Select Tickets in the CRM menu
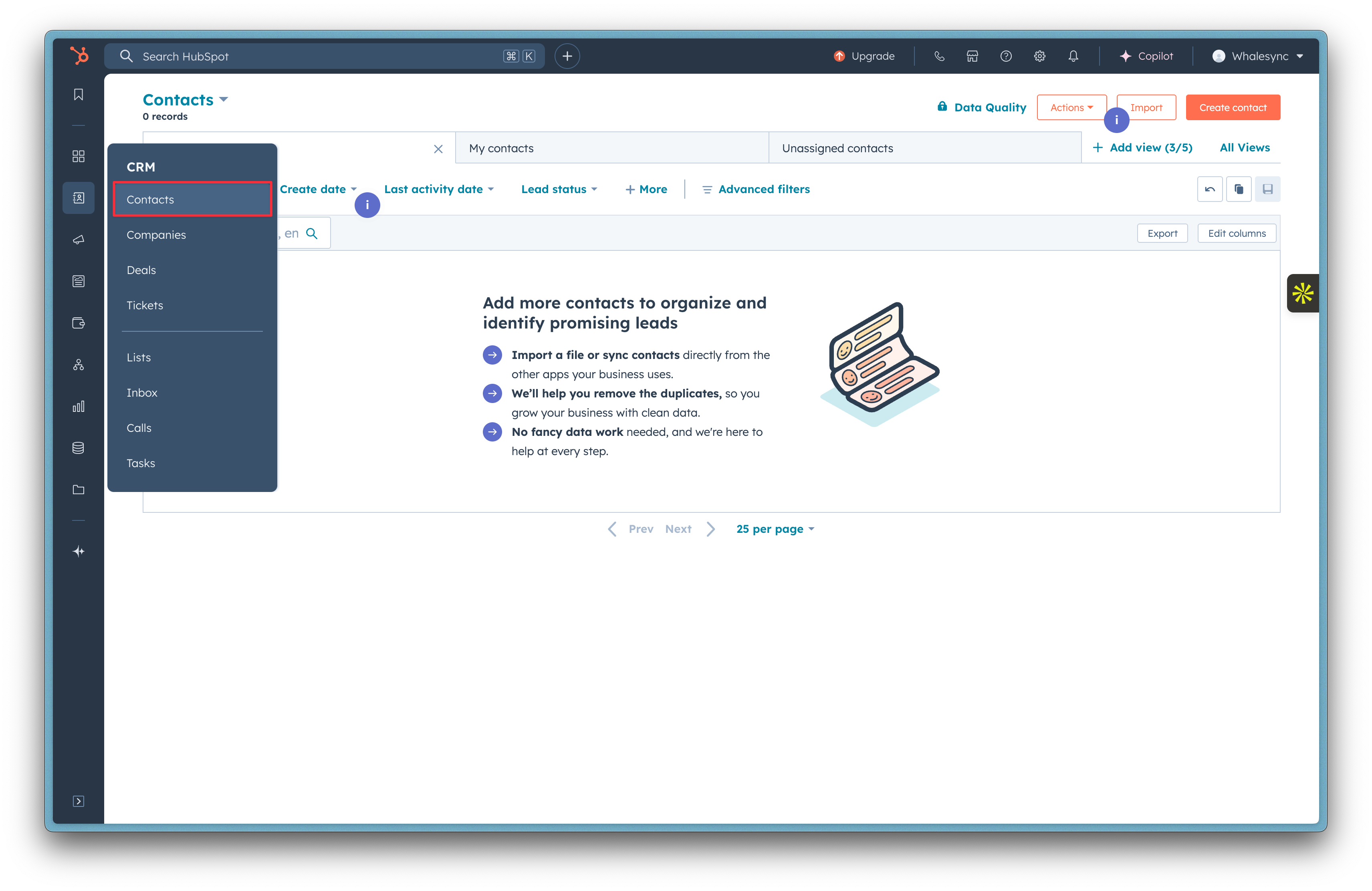This screenshot has width=1372, height=891. point(193,305)
